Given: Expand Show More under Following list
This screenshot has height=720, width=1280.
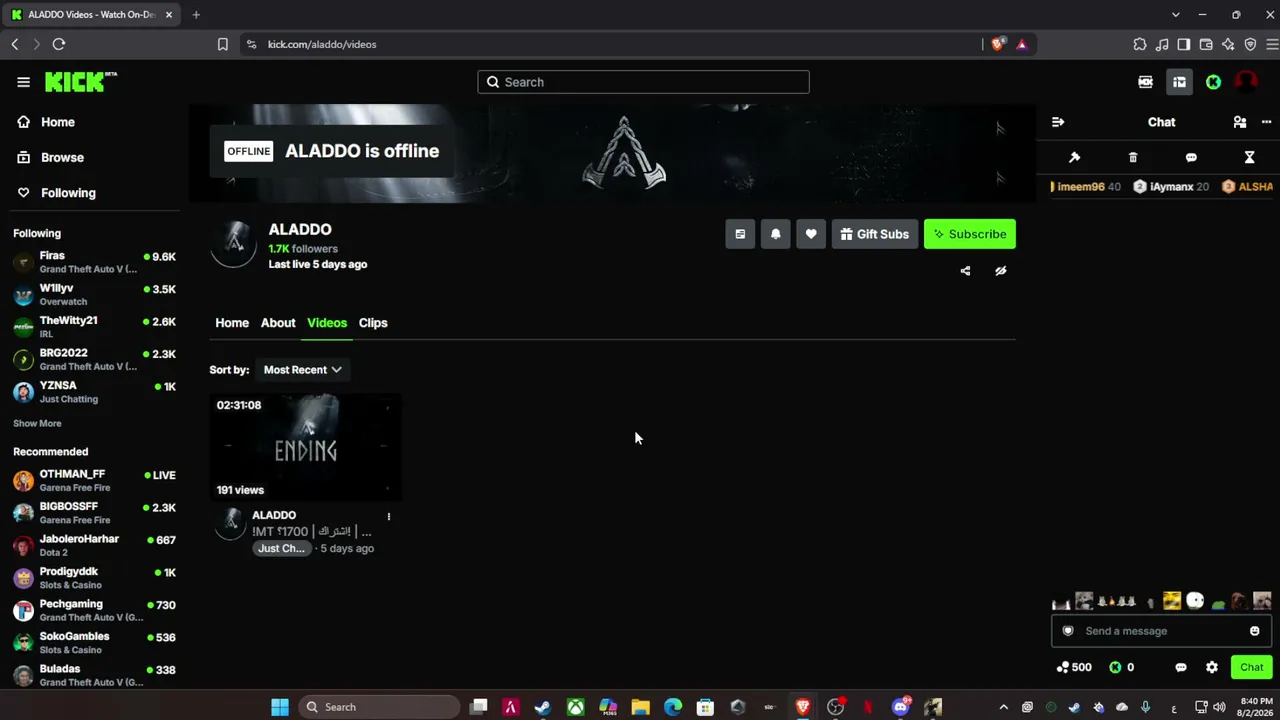Looking at the screenshot, I should pos(37,423).
